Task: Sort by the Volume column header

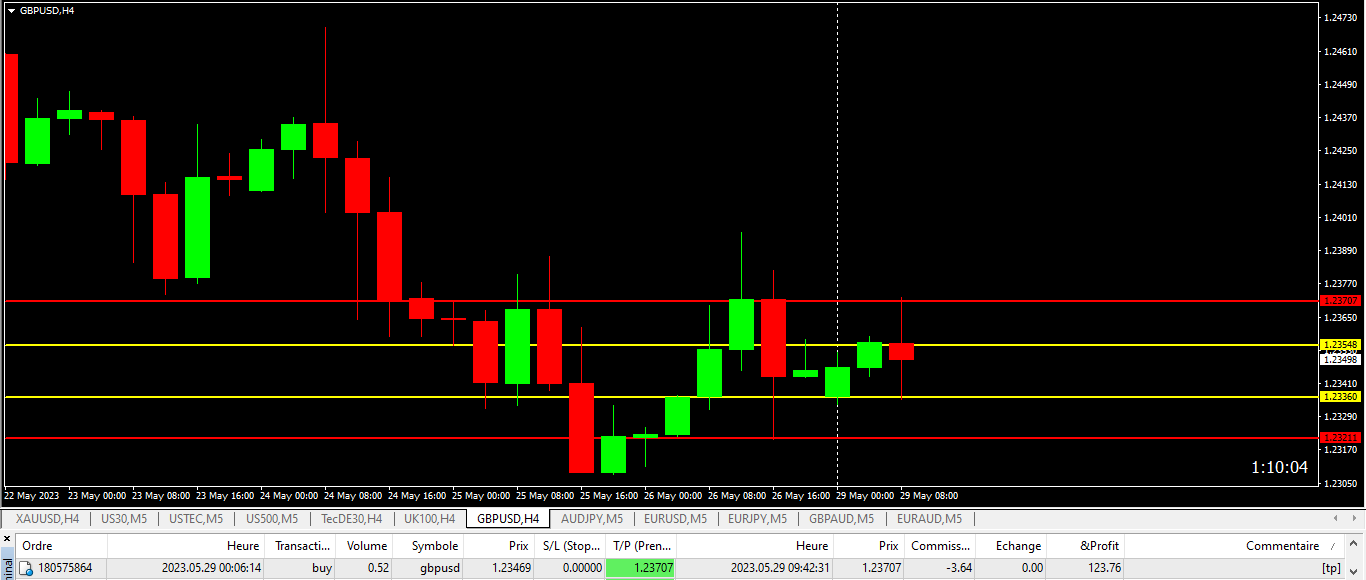Action: (x=364, y=546)
